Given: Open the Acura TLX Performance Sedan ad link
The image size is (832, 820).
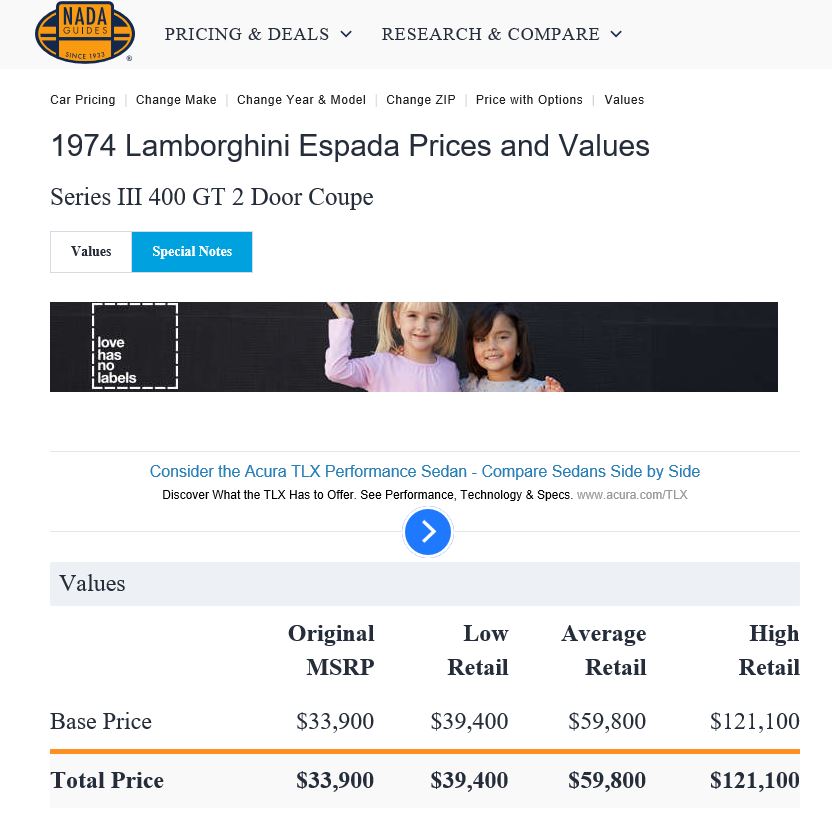Looking at the screenshot, I should 424,472.
